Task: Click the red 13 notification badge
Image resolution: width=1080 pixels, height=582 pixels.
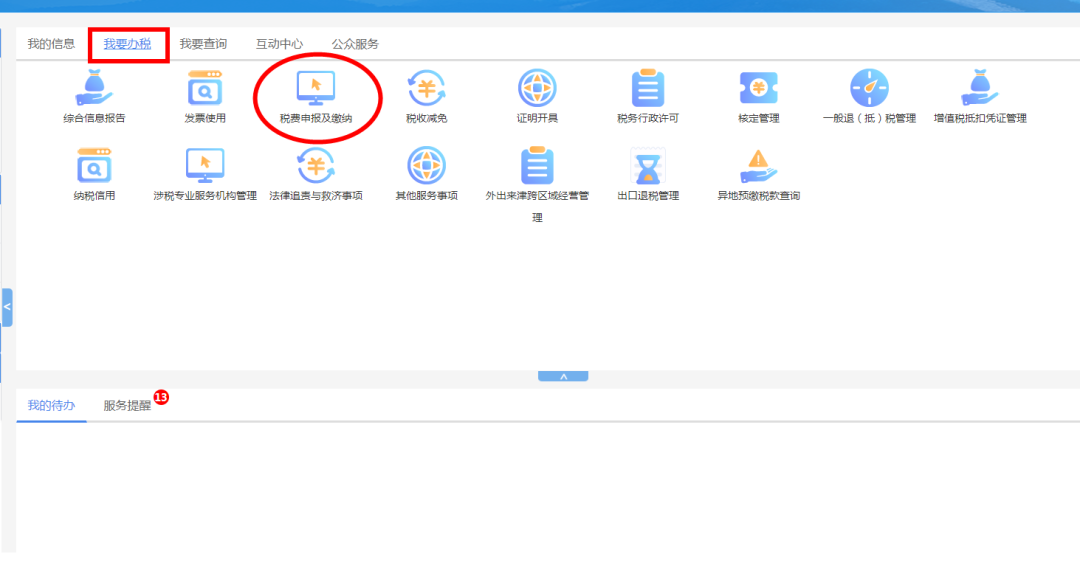Action: click(161, 397)
